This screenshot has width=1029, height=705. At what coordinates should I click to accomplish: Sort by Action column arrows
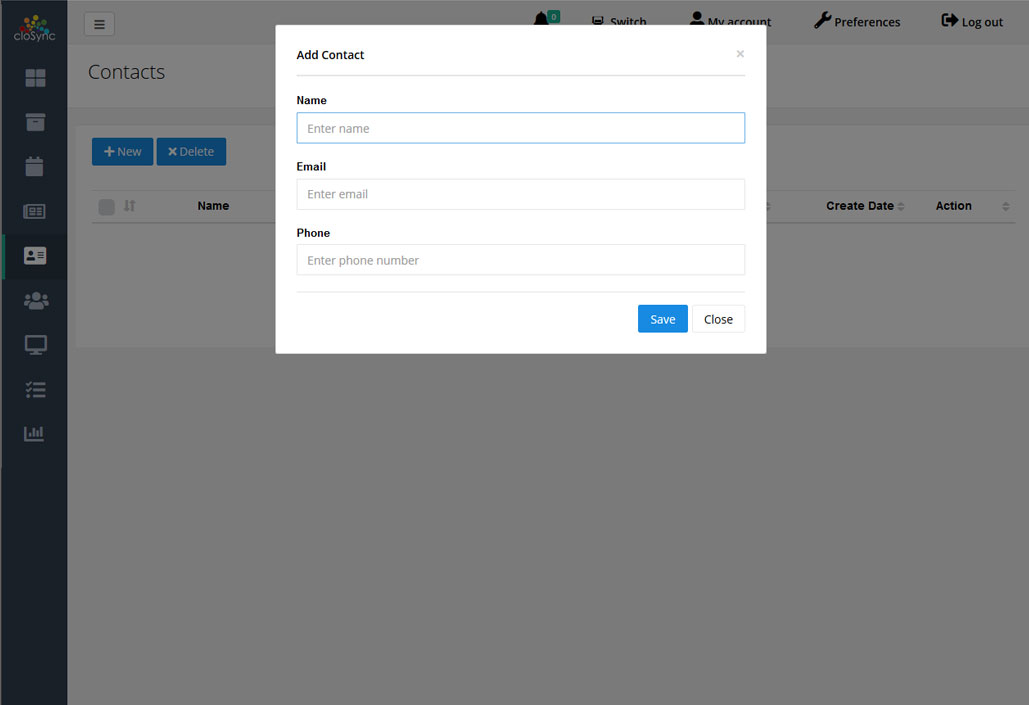click(1005, 207)
